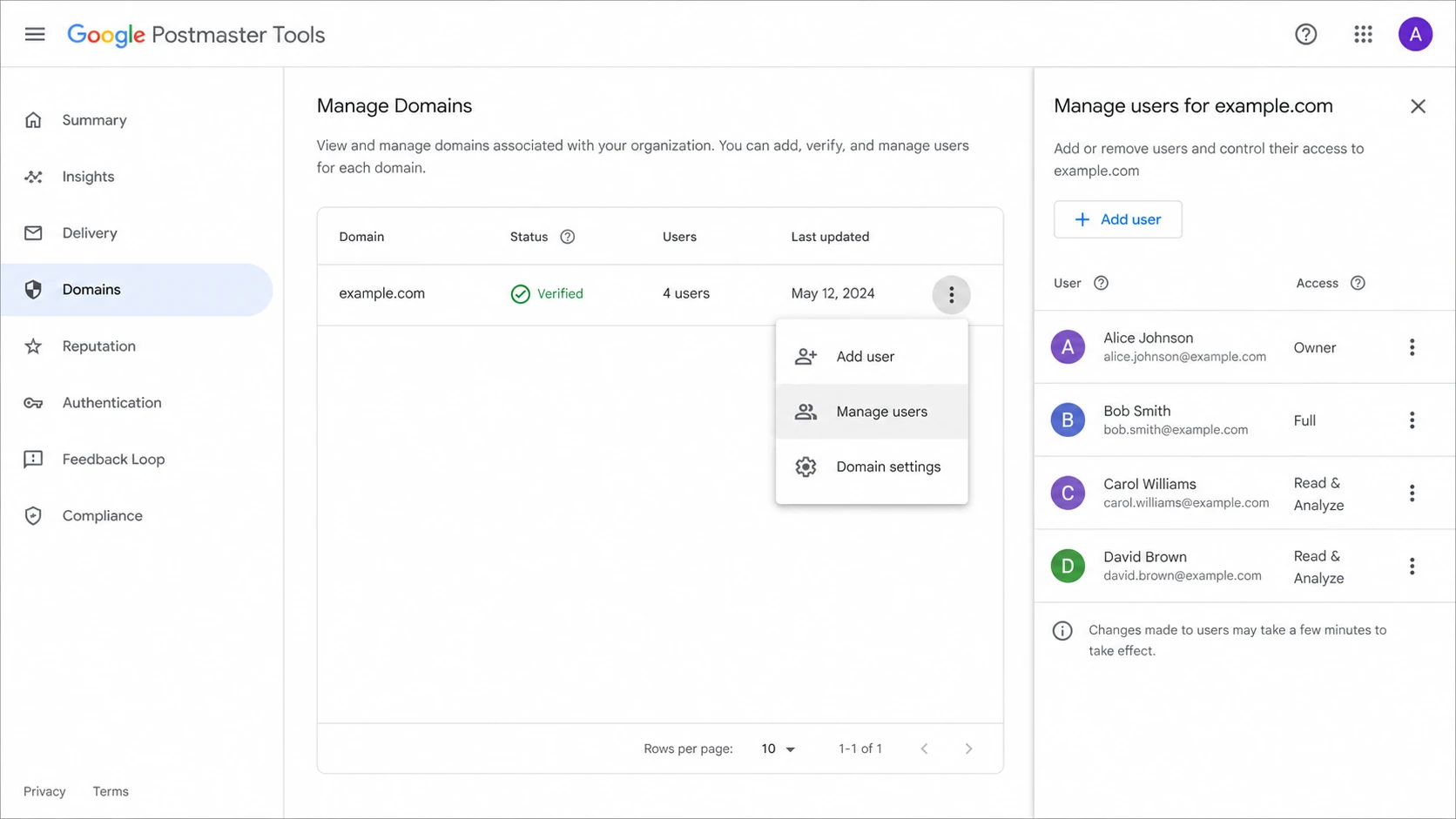Open options menu for Carol Williams
This screenshot has height=819, width=1456.
coord(1412,493)
